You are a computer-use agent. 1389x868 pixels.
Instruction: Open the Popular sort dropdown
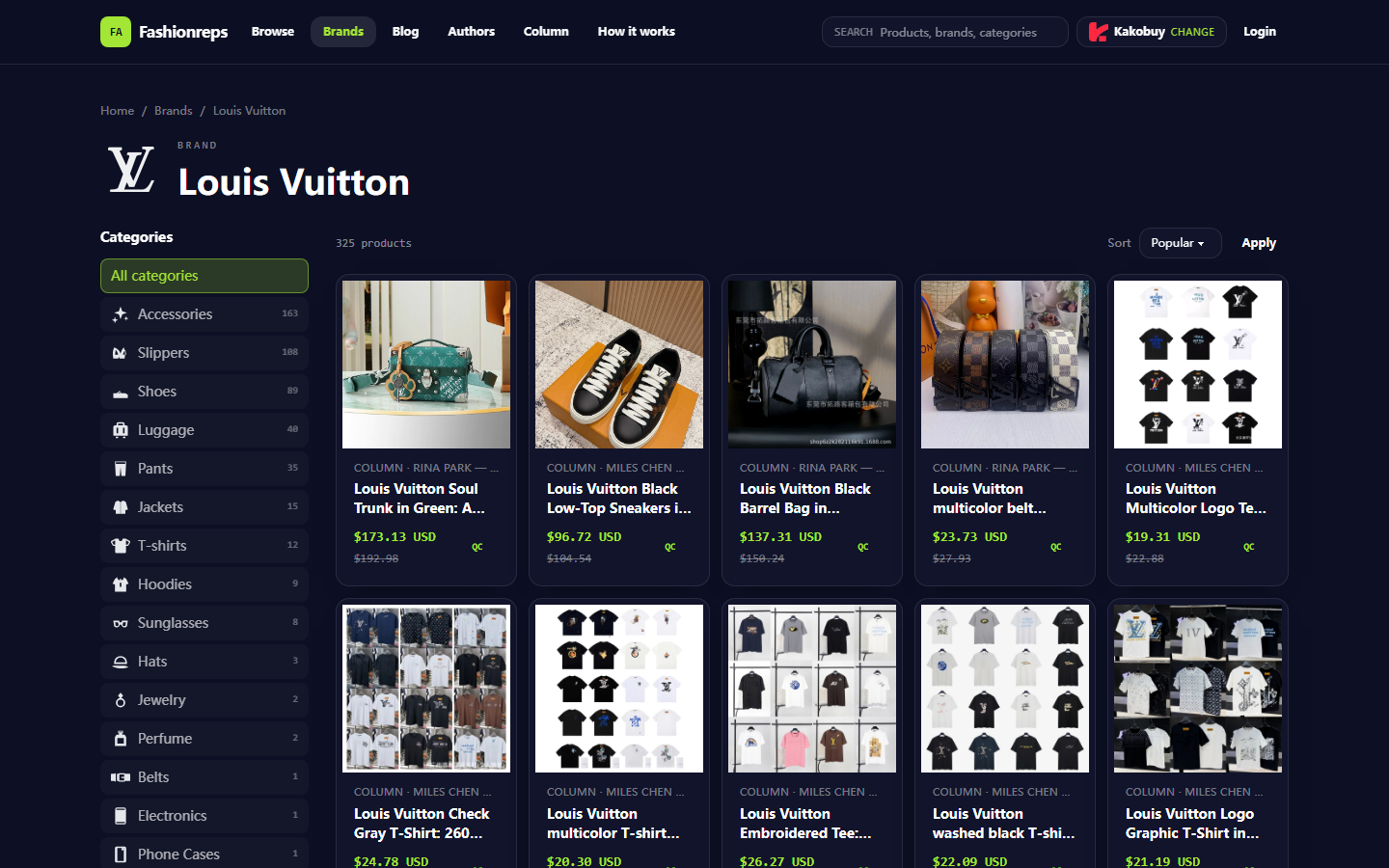[1180, 243]
